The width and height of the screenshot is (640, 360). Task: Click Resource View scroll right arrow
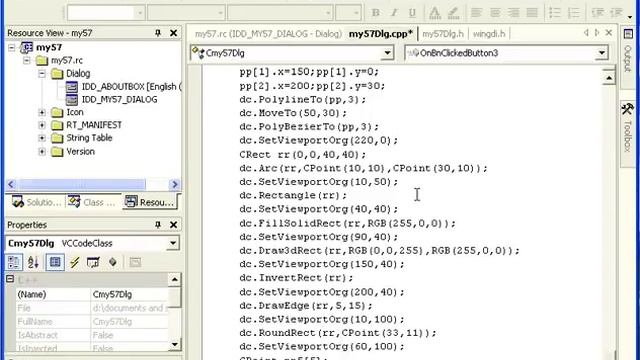coord(175,184)
